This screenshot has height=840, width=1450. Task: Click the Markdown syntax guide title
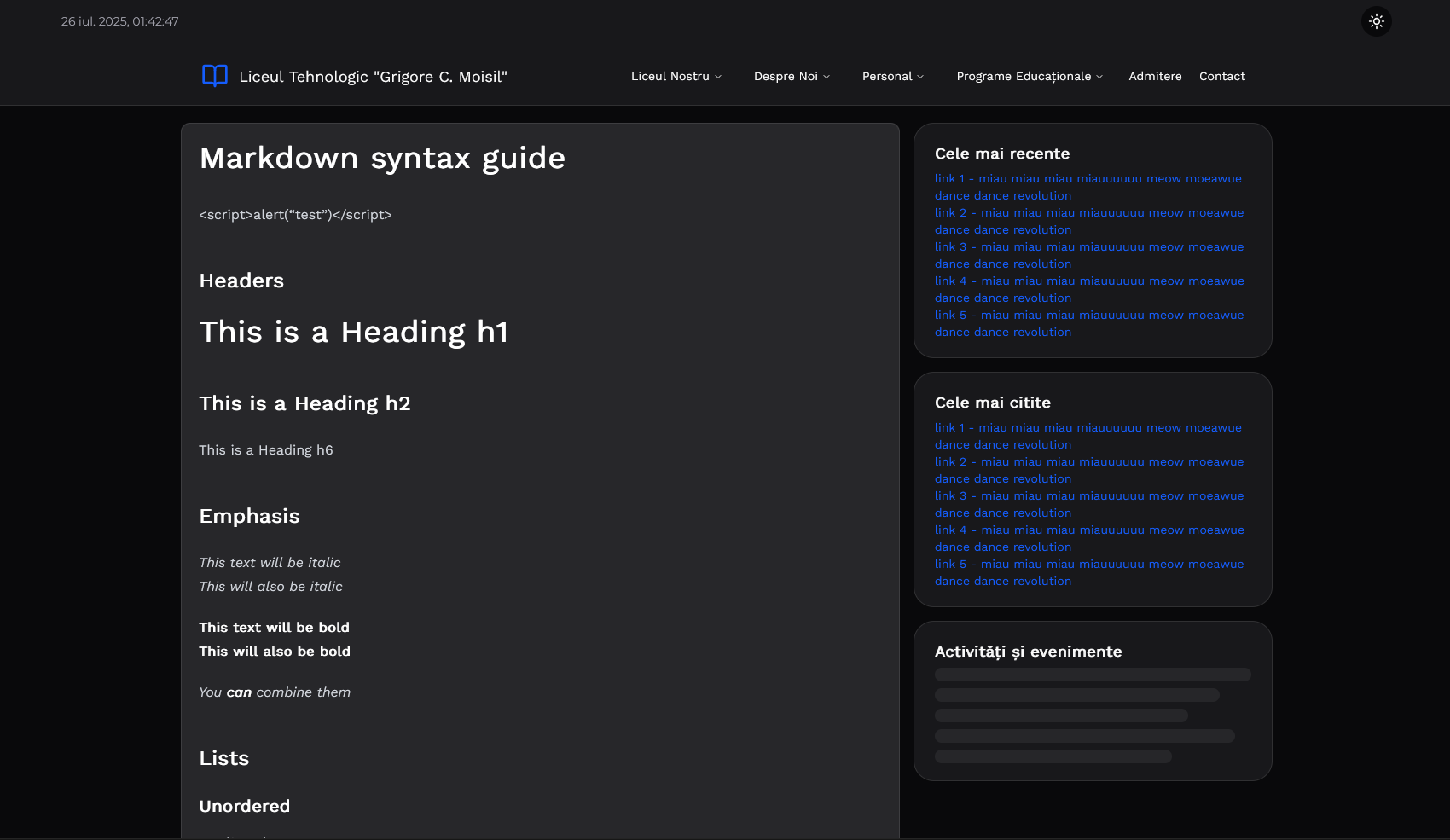pyautogui.click(x=382, y=158)
